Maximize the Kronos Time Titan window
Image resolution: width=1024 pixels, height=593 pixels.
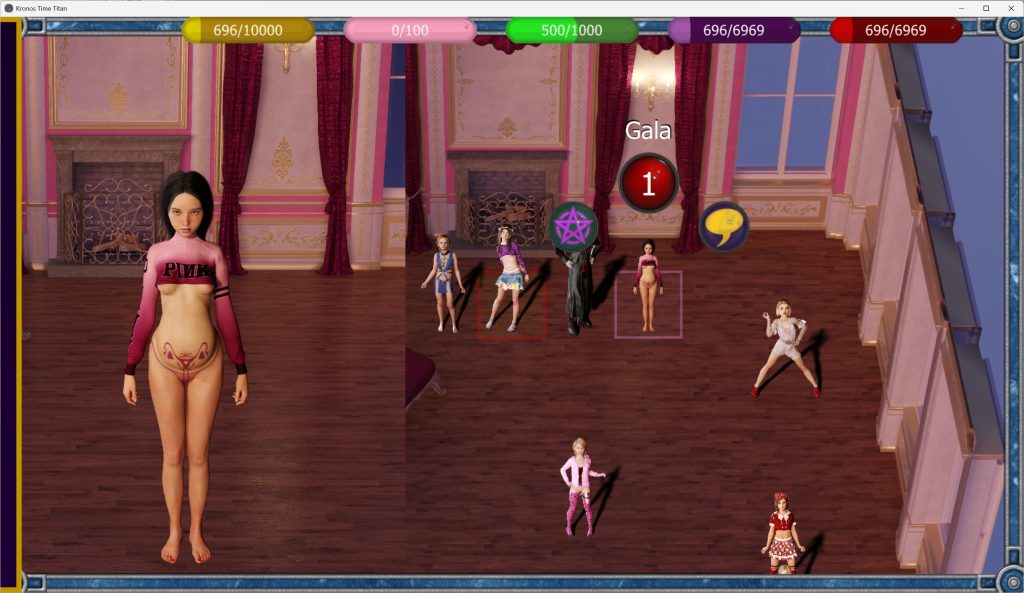[985, 8]
